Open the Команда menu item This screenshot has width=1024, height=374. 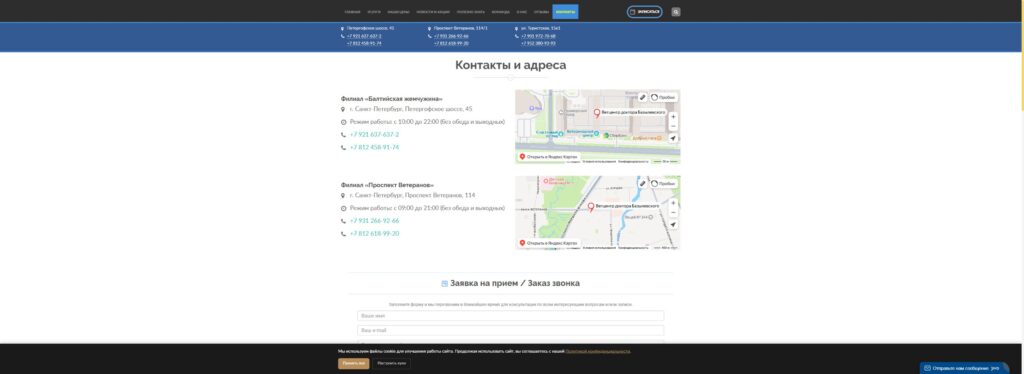click(501, 12)
